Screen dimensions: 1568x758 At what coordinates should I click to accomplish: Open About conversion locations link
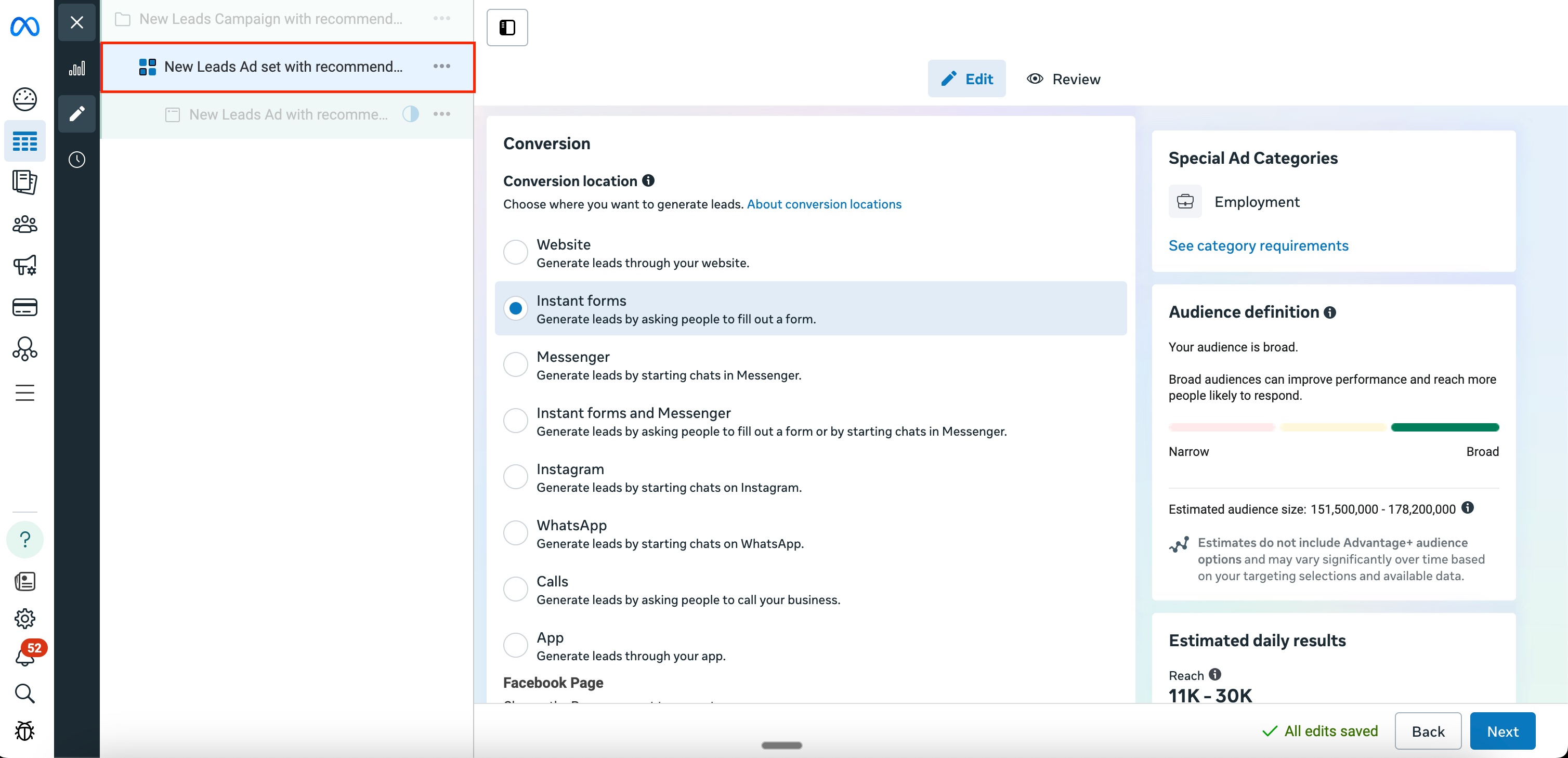pos(824,204)
